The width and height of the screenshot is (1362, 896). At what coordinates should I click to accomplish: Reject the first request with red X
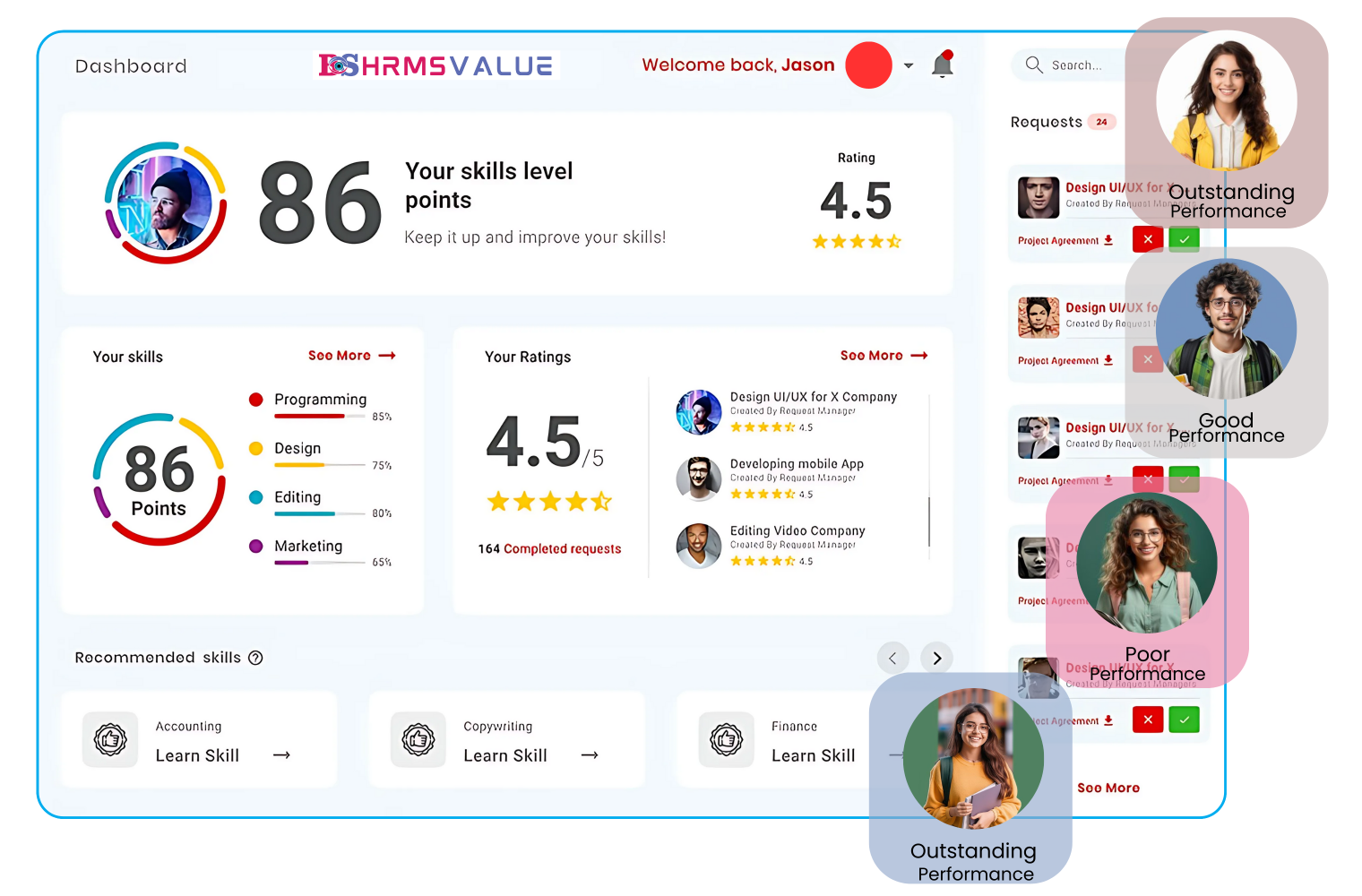(1148, 239)
